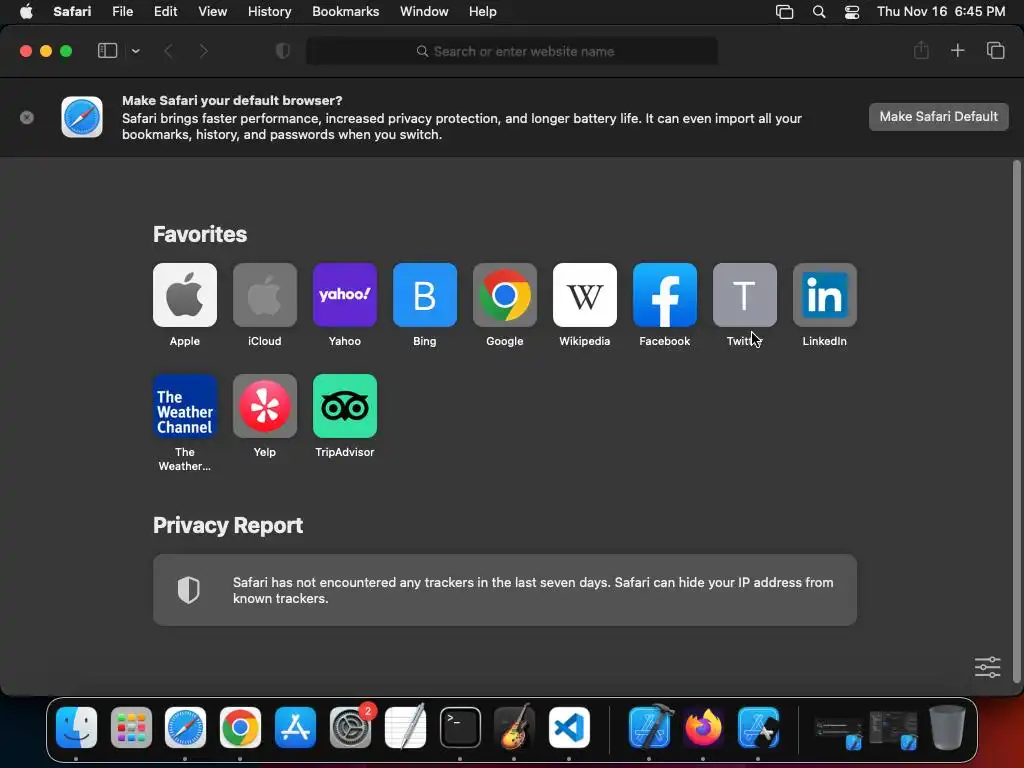This screenshot has width=1024, height=768.
Task: Open App Store from the Dock
Action: (x=295, y=727)
